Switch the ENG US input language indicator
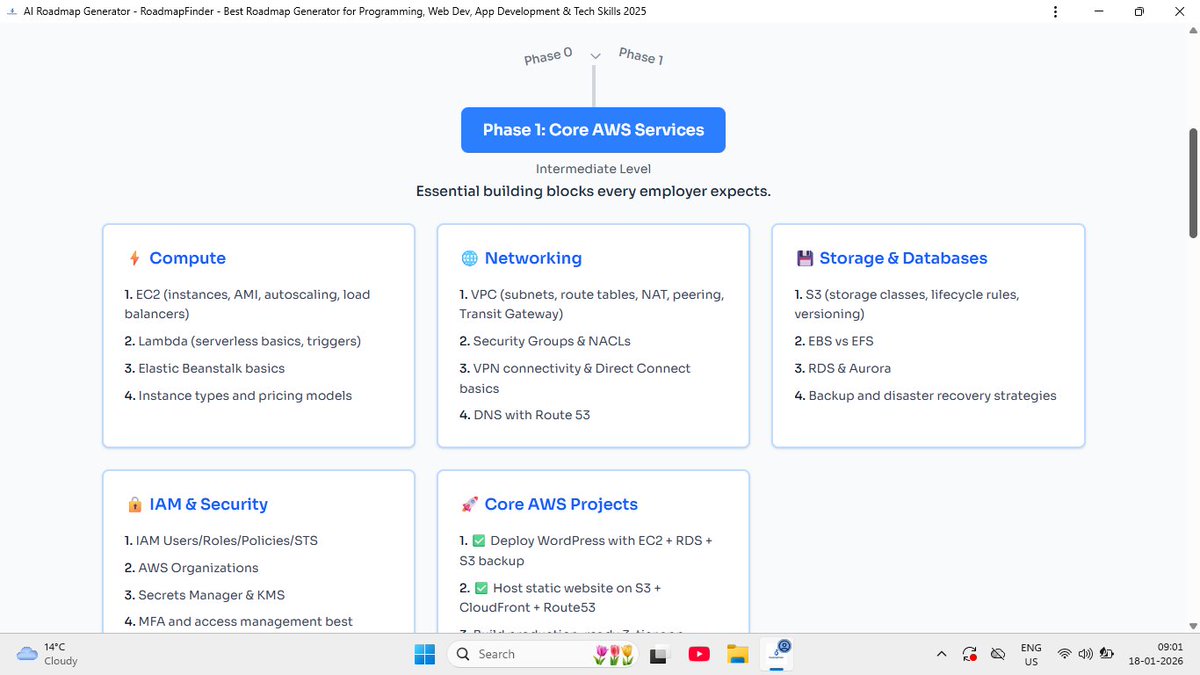This screenshot has height=675, width=1200. pos(1031,655)
